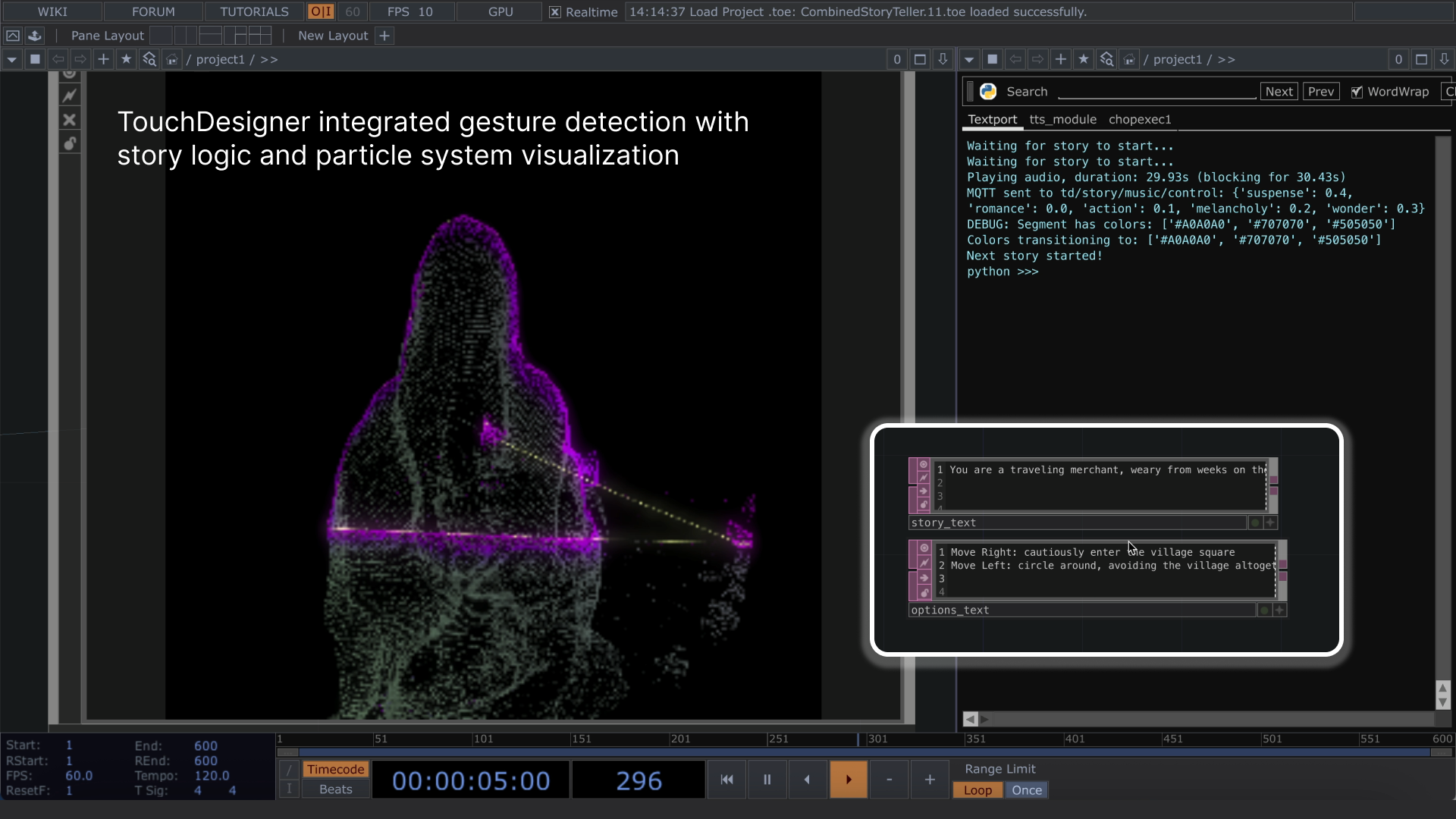Click the bookmark star in the left pane bar
The image size is (1456, 819).
coord(126,59)
